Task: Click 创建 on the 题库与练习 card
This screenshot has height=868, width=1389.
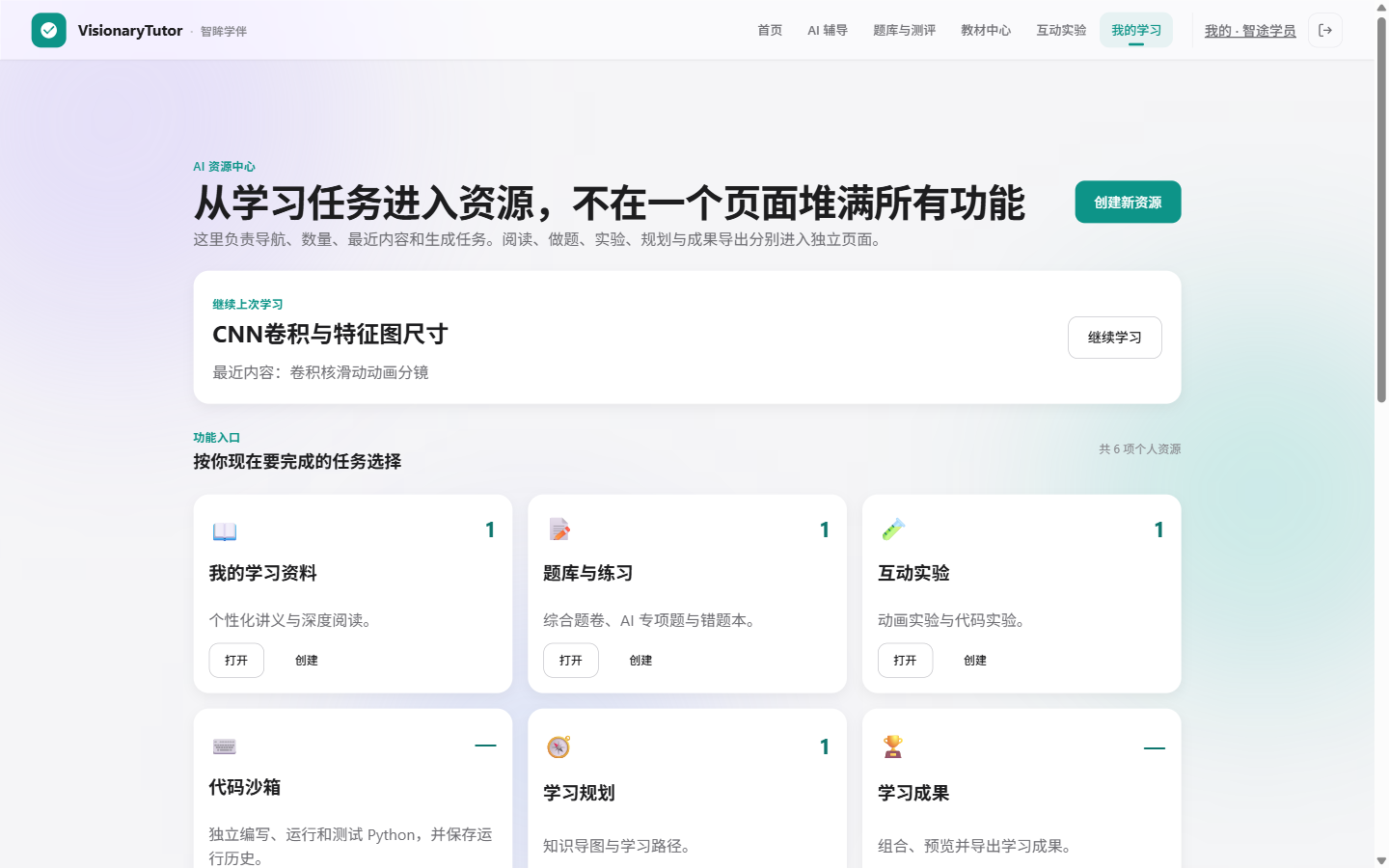Action: [x=640, y=661]
